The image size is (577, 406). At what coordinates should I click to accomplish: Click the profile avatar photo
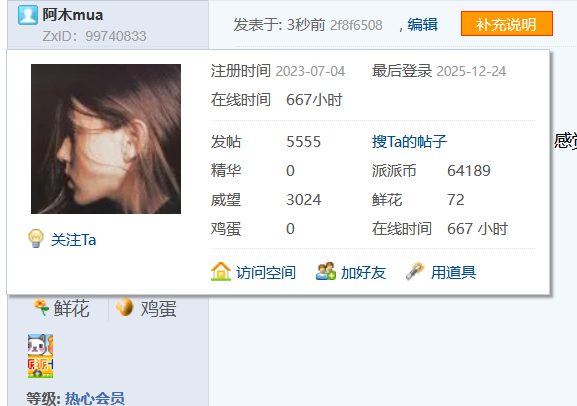[x=106, y=139]
